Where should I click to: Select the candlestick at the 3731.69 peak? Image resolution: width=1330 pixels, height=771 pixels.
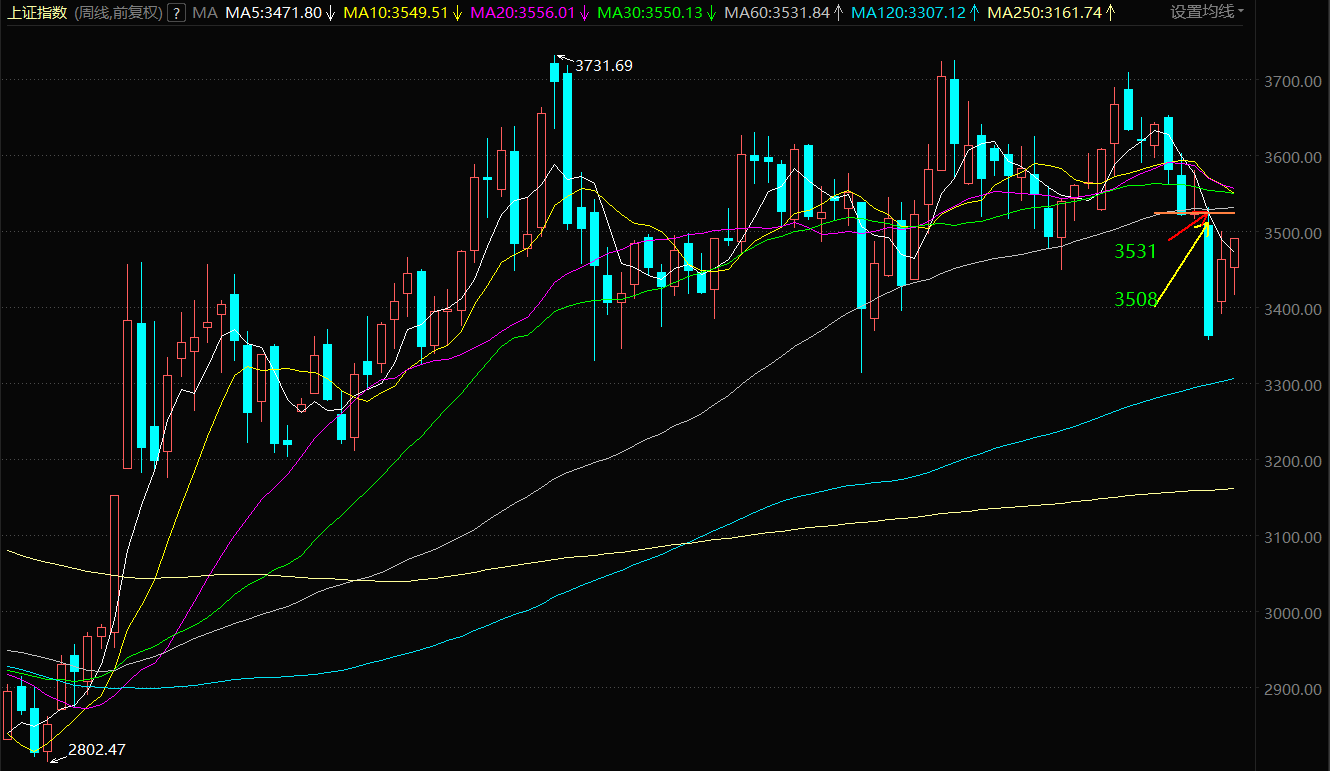point(554,72)
